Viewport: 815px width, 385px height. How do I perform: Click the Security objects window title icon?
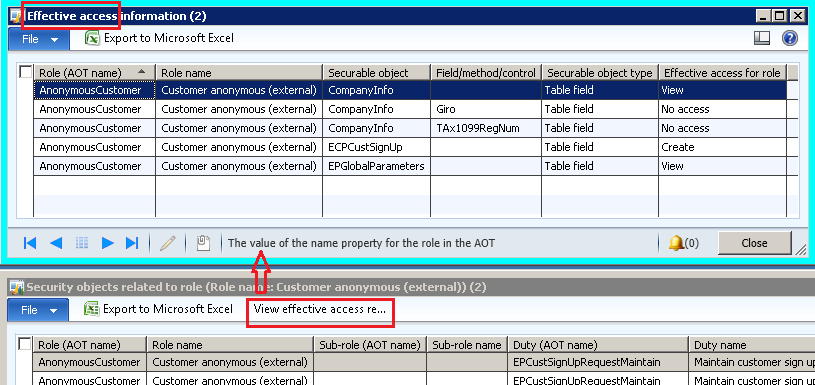point(17,287)
